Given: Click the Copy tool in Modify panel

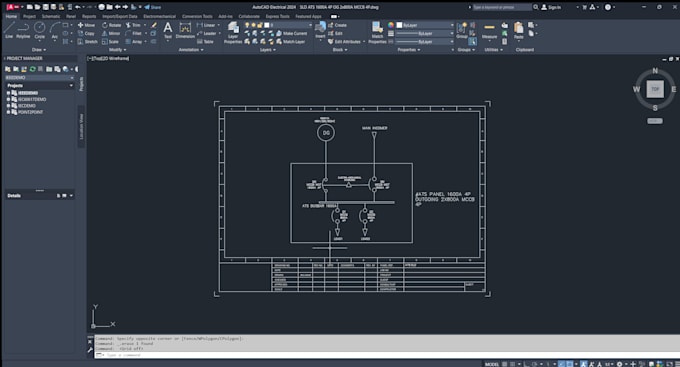Looking at the screenshot, I should click(86, 33).
